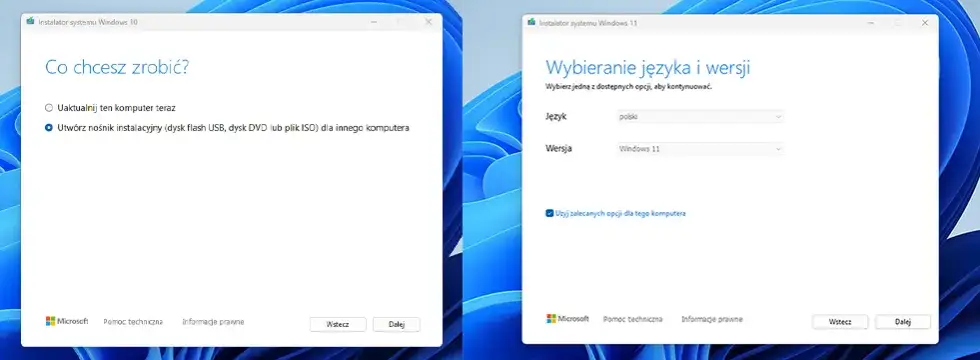Open 'Informacje prawne' link in Windows 11 installer
This screenshot has height=360, width=980.
(x=712, y=319)
